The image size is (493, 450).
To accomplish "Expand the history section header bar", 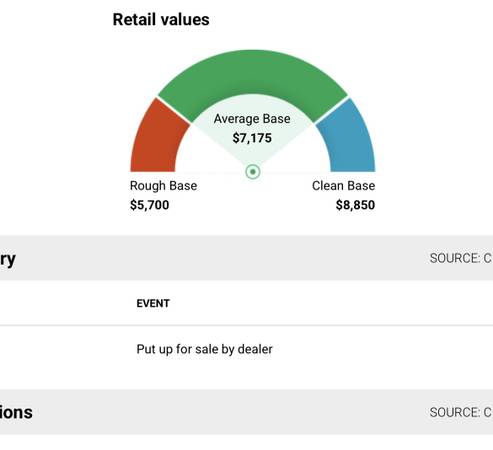I will 246,258.
